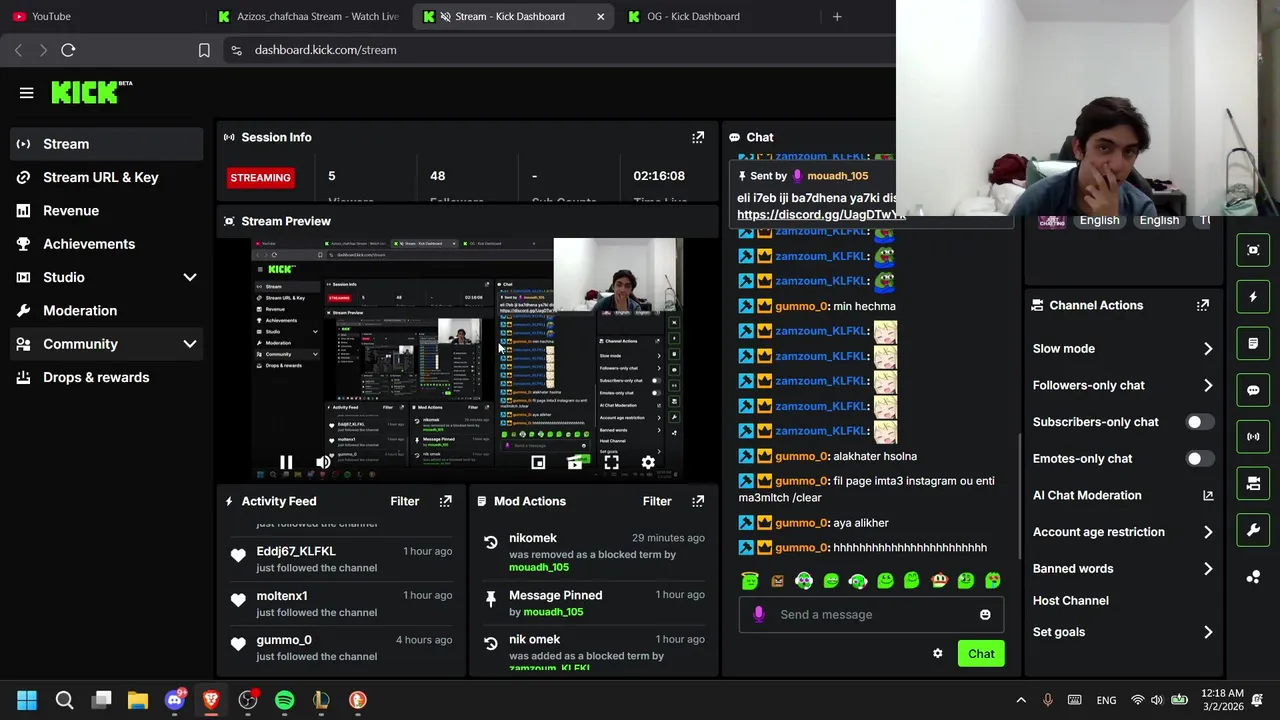1280x720 pixels.
Task: Open the stream preview widget icon in right rail
Action: click(x=1253, y=250)
